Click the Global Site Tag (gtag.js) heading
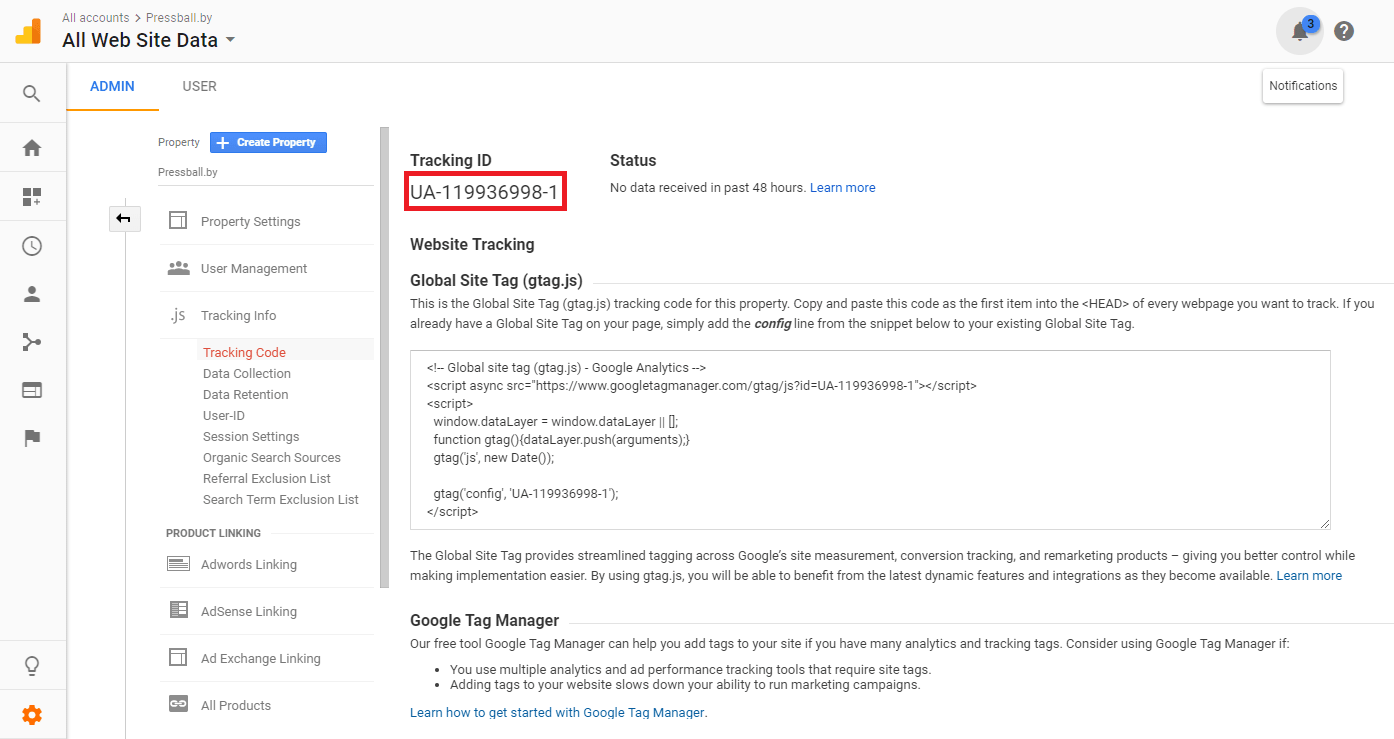 point(496,281)
